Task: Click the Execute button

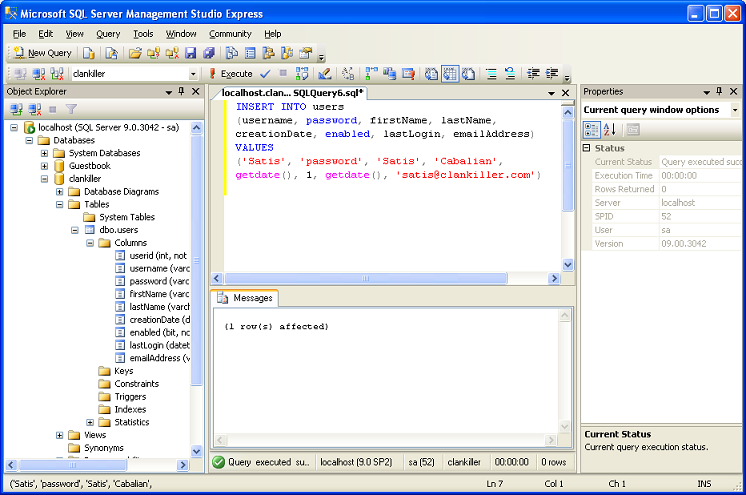Action: [x=231, y=74]
